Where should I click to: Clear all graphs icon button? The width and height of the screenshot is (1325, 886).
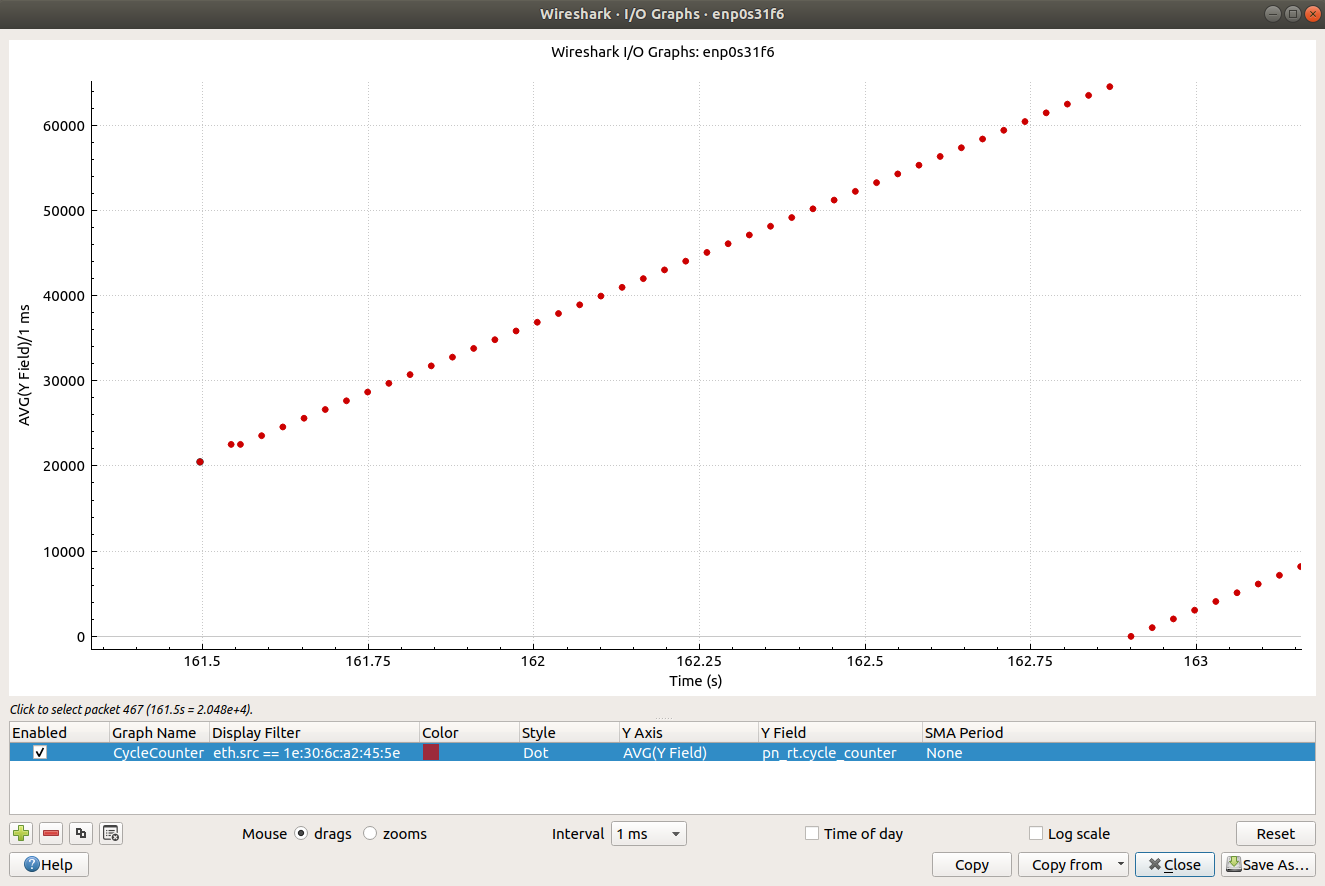click(111, 833)
